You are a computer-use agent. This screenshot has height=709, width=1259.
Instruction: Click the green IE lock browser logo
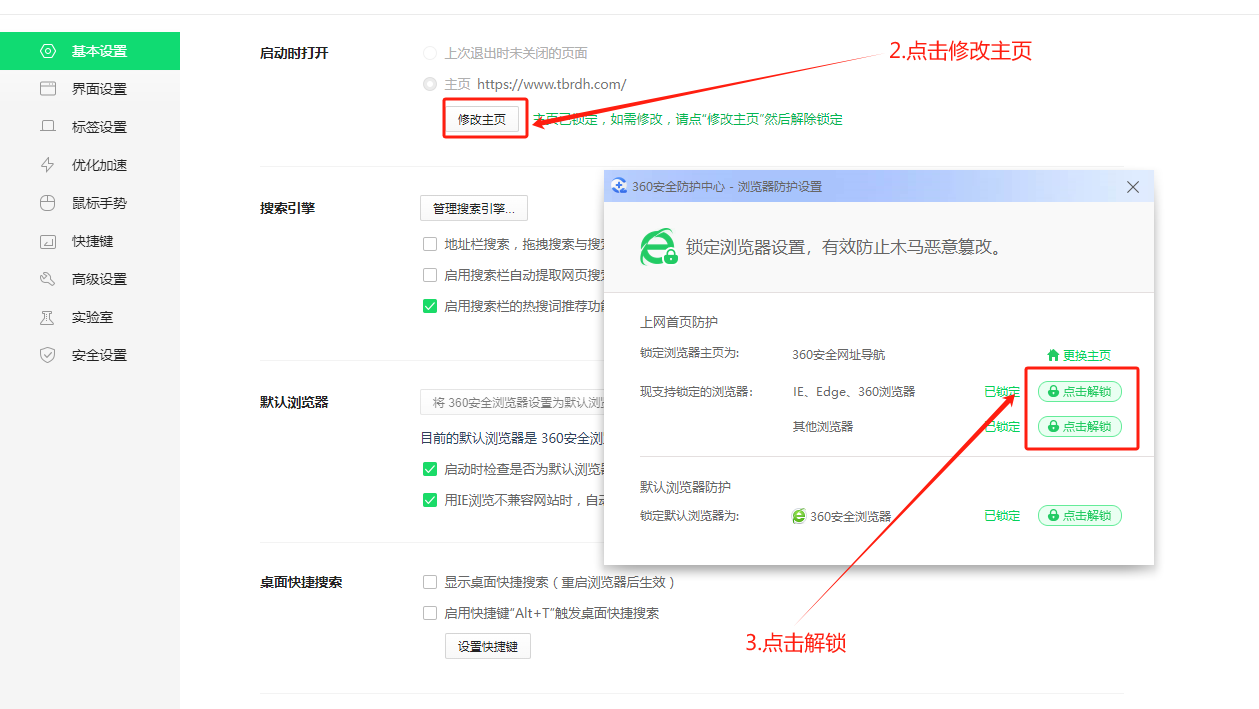(658, 247)
